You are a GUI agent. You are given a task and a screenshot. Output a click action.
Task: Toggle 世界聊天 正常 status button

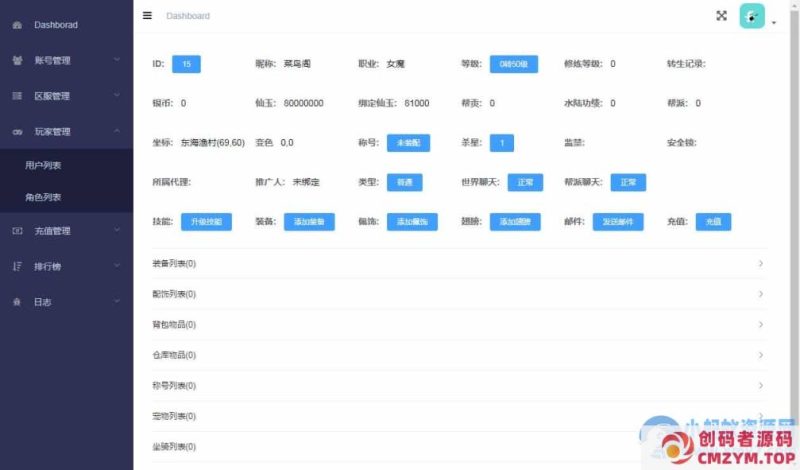click(x=525, y=182)
